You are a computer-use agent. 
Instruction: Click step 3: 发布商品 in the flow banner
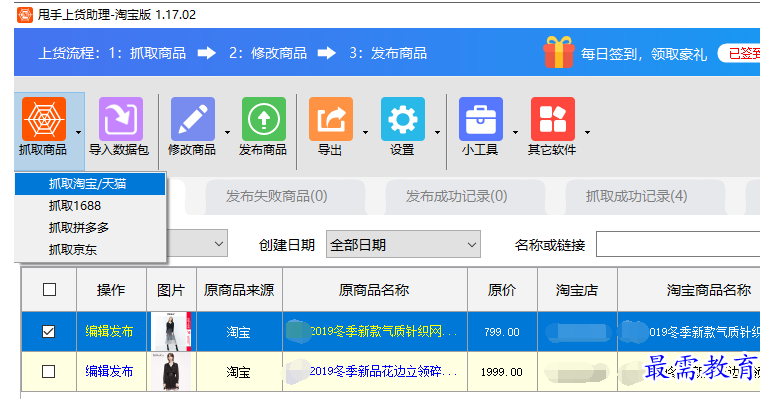pos(388,53)
